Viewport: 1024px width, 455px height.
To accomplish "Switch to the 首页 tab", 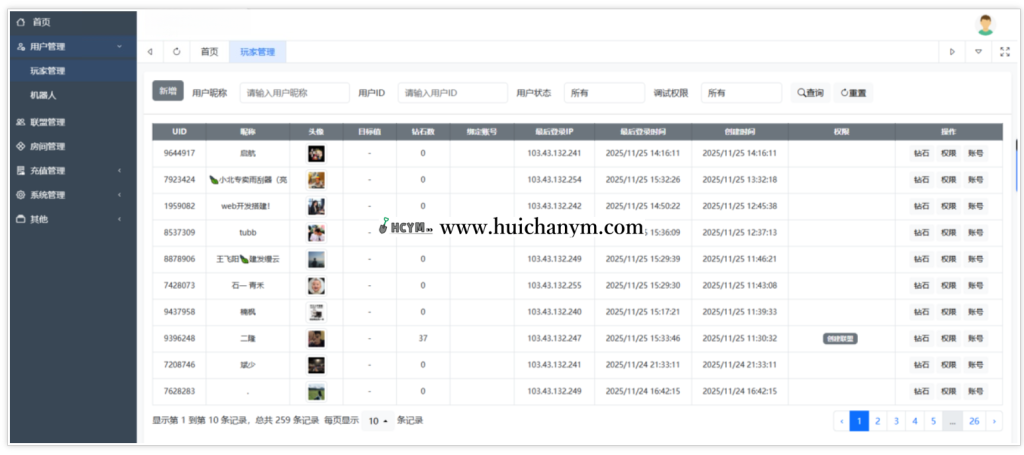I will 209,51.
